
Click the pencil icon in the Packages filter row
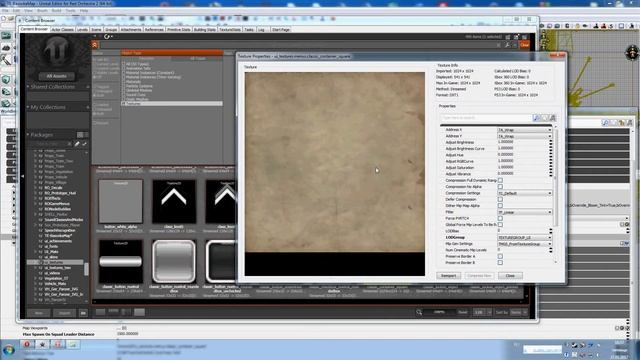pos(77,144)
